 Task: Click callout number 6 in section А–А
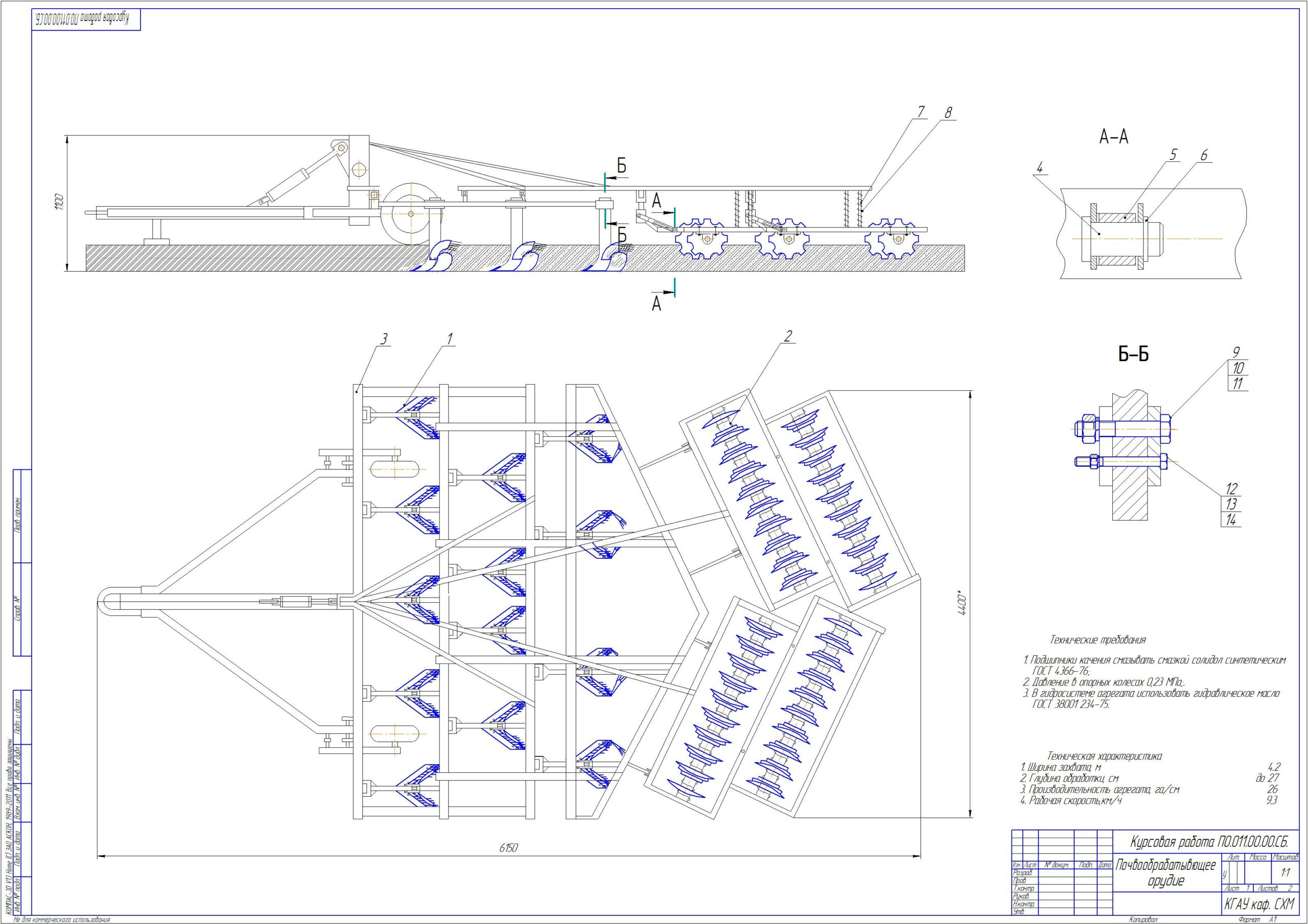pos(1204,155)
